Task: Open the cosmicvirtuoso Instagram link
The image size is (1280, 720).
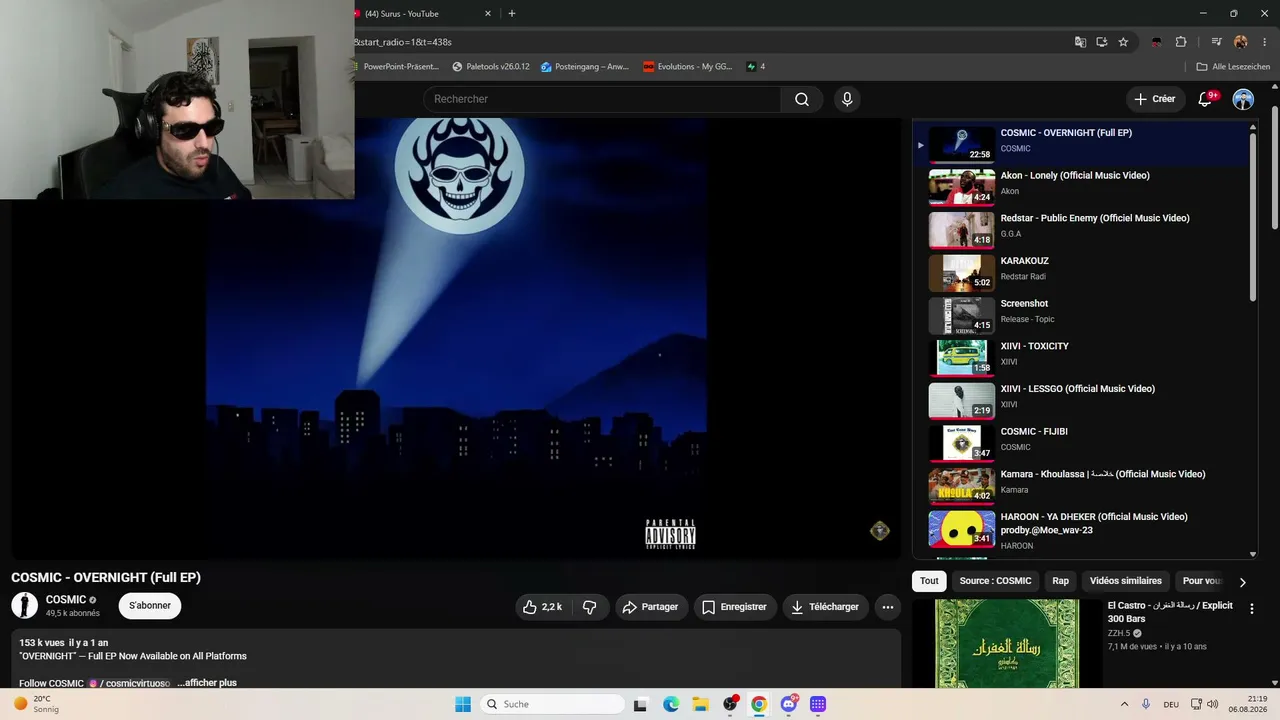Action: [128, 683]
